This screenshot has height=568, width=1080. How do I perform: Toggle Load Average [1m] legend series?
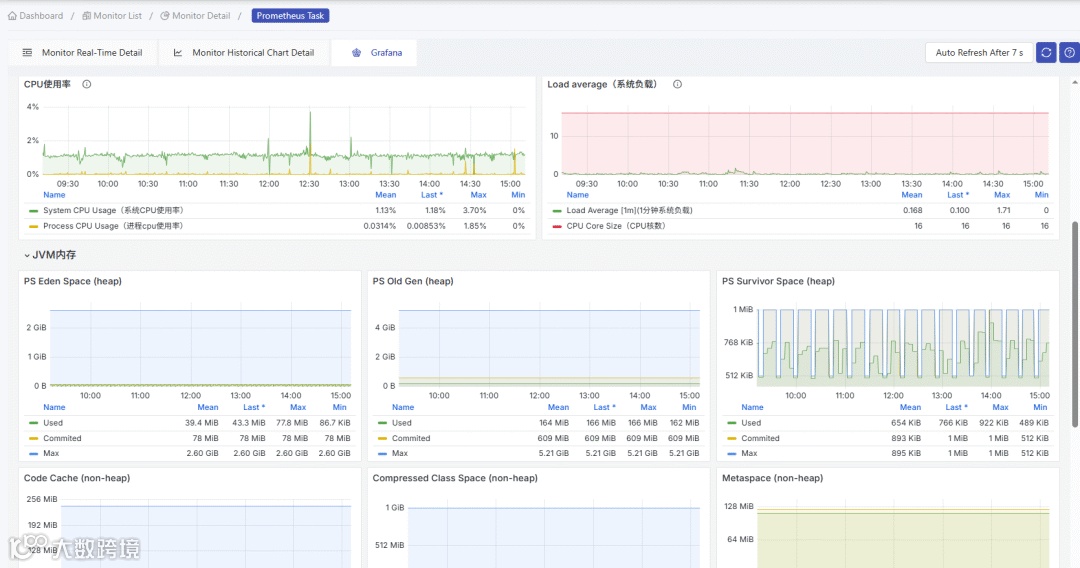(x=630, y=210)
